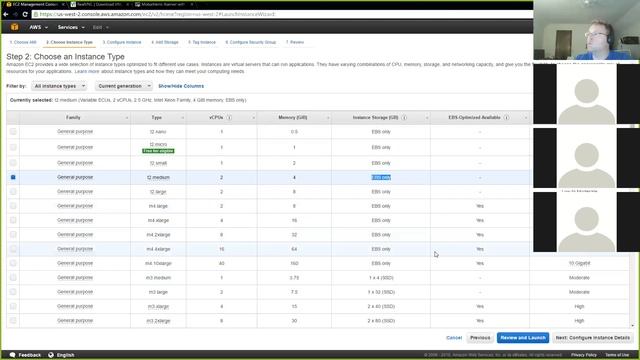The width and height of the screenshot is (640, 360).
Task: Select the t2.small instance checkbox
Action: (x=13, y=163)
